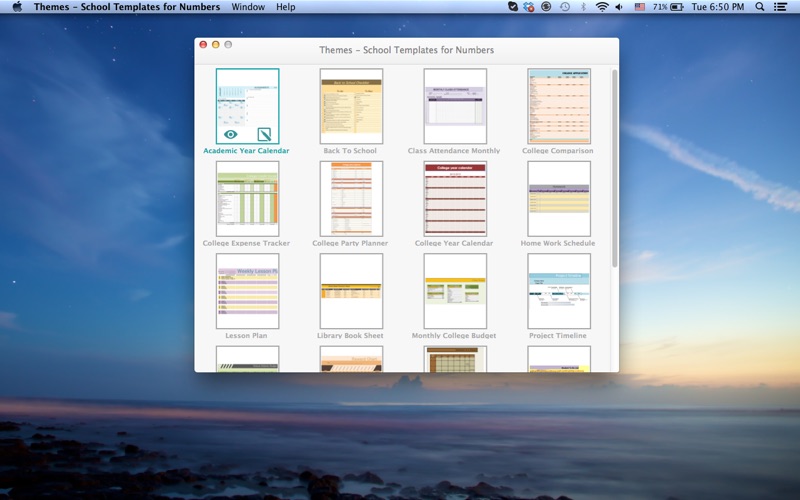The image size is (800, 500).
Task: Select the Back To School template thumbnail
Action: [x=351, y=106]
